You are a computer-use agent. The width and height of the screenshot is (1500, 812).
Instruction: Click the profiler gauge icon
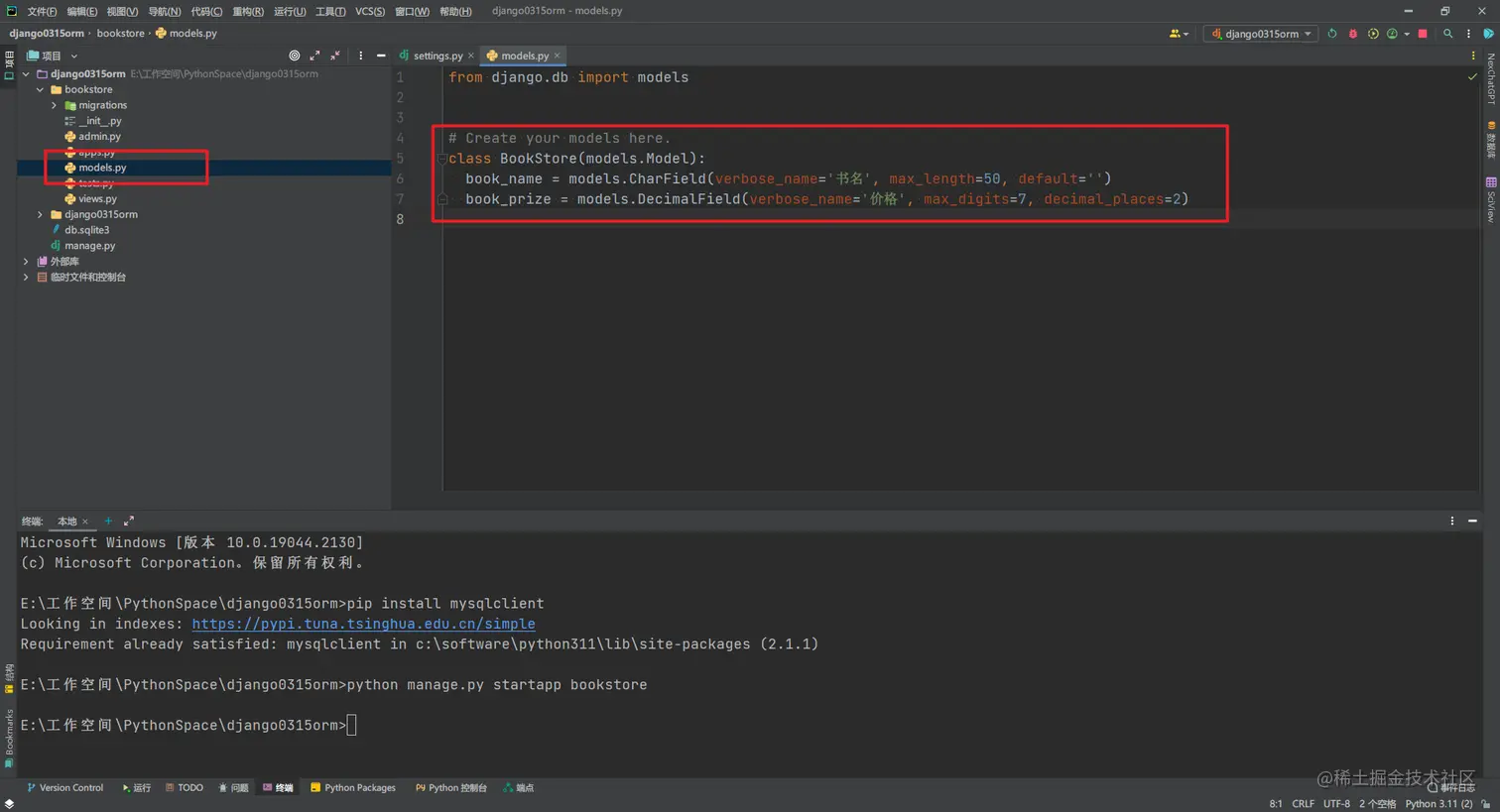pos(1392,34)
